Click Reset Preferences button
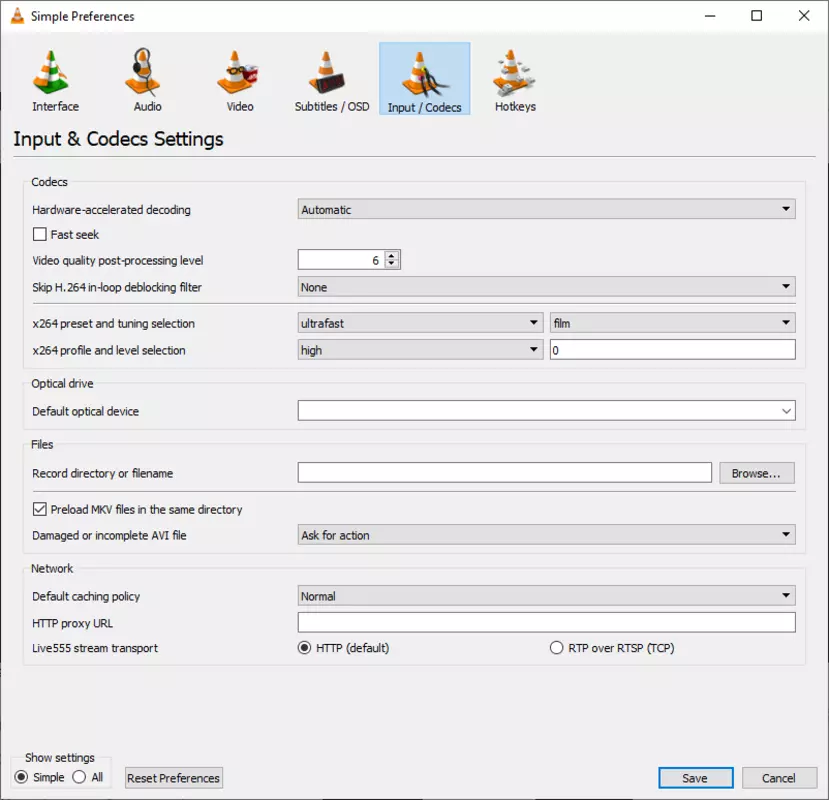This screenshot has height=800, width=829. (x=173, y=778)
